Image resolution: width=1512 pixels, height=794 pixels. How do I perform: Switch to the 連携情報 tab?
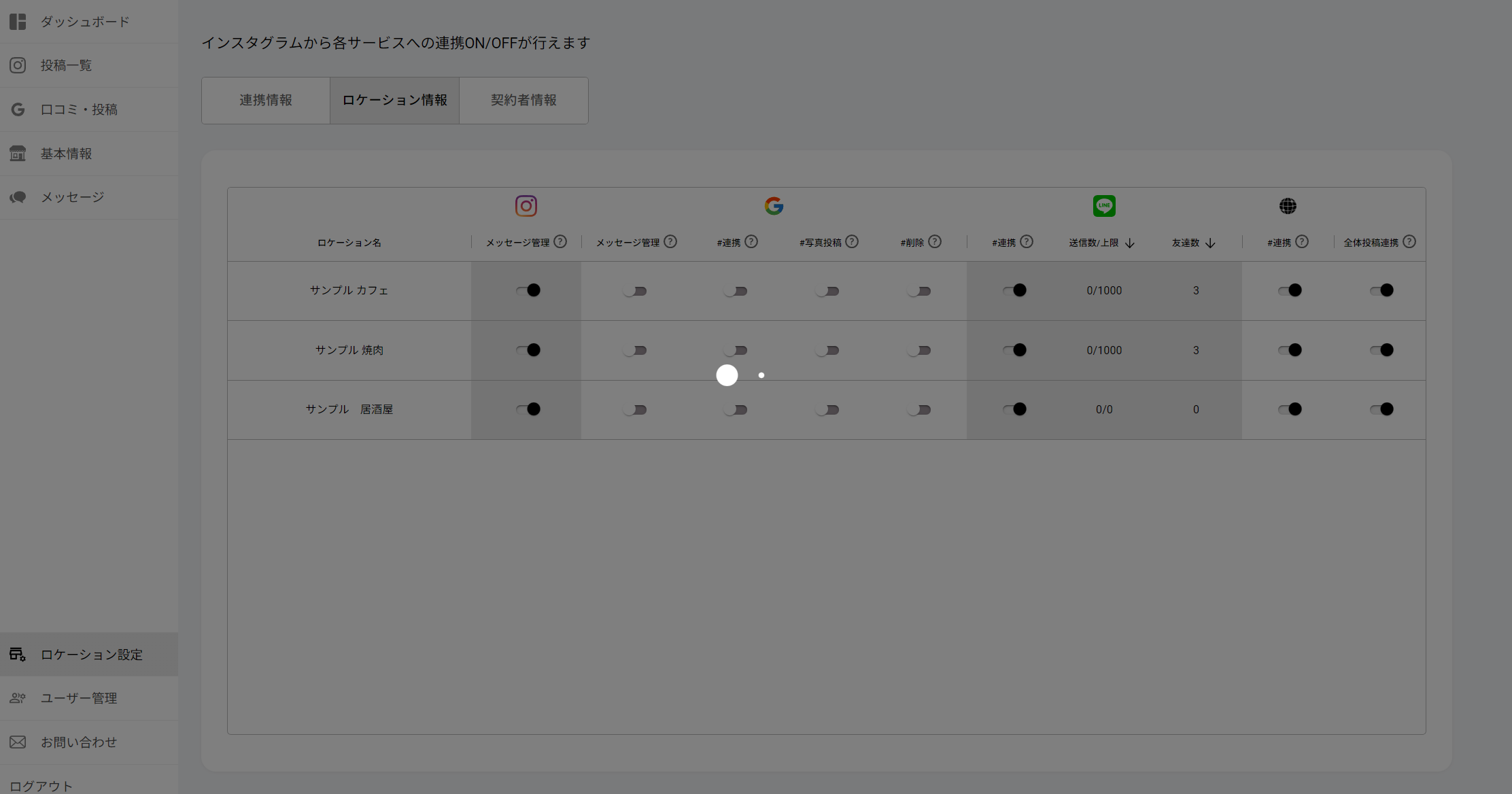[266, 101]
